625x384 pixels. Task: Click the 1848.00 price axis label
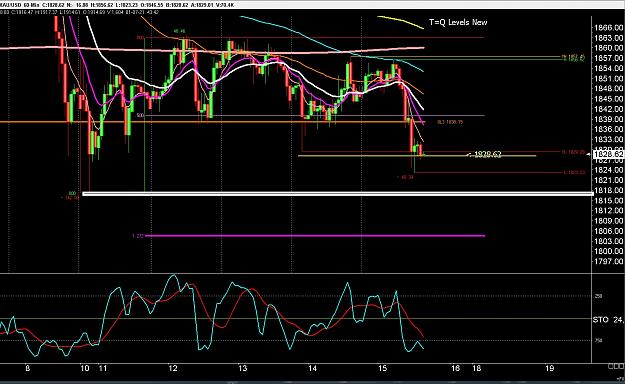[609, 89]
